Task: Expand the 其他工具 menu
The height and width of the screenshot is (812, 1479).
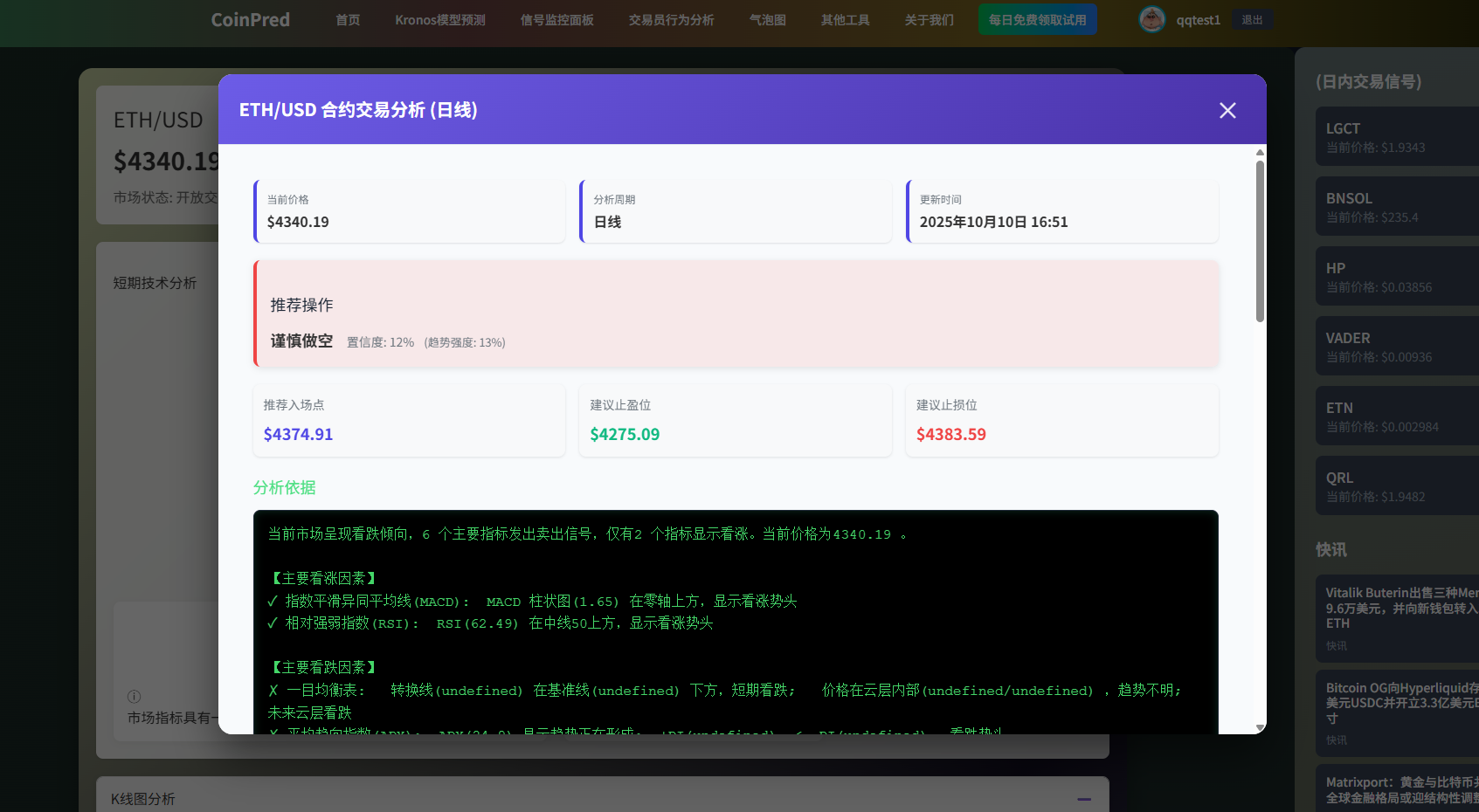Action: pos(845,20)
